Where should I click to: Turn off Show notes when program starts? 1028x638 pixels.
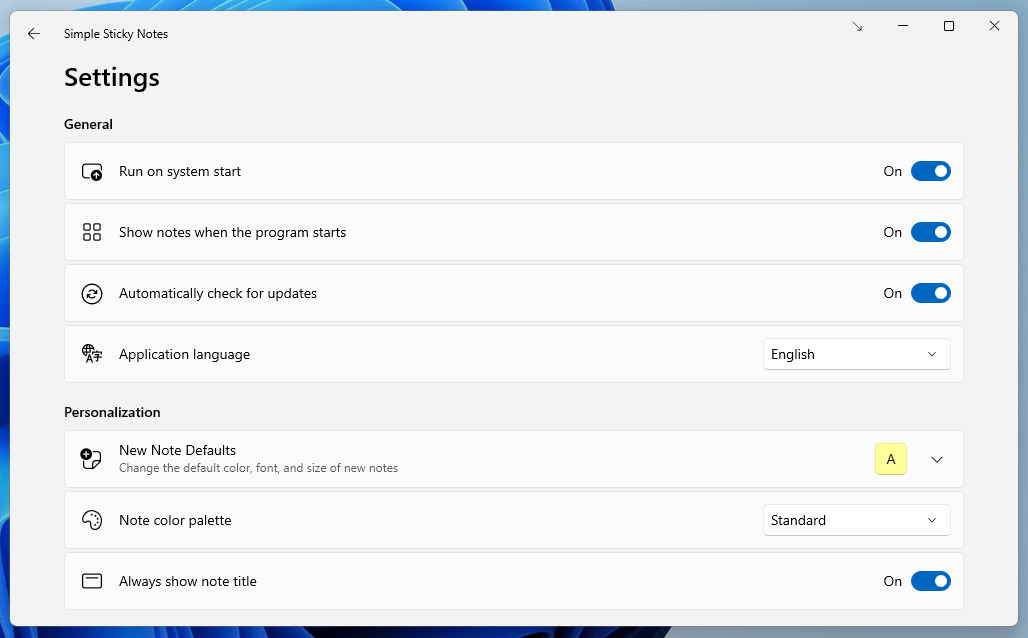pyautogui.click(x=930, y=233)
